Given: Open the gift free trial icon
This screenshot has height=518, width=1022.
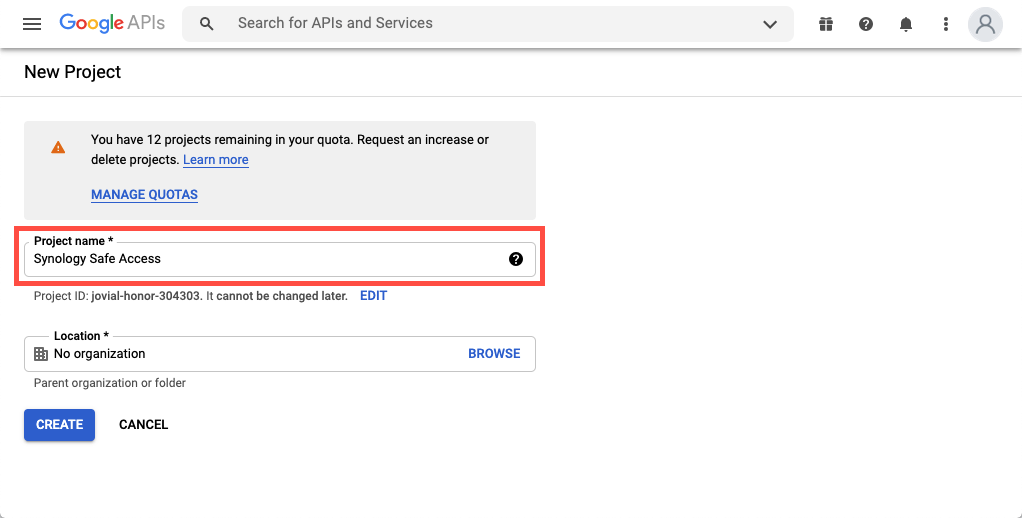Looking at the screenshot, I should coord(826,24).
